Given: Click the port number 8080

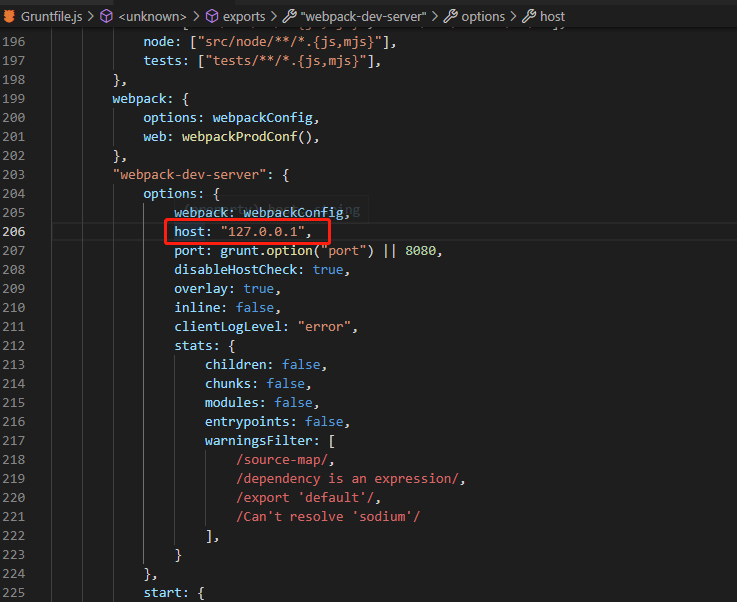Looking at the screenshot, I should coord(421,251).
